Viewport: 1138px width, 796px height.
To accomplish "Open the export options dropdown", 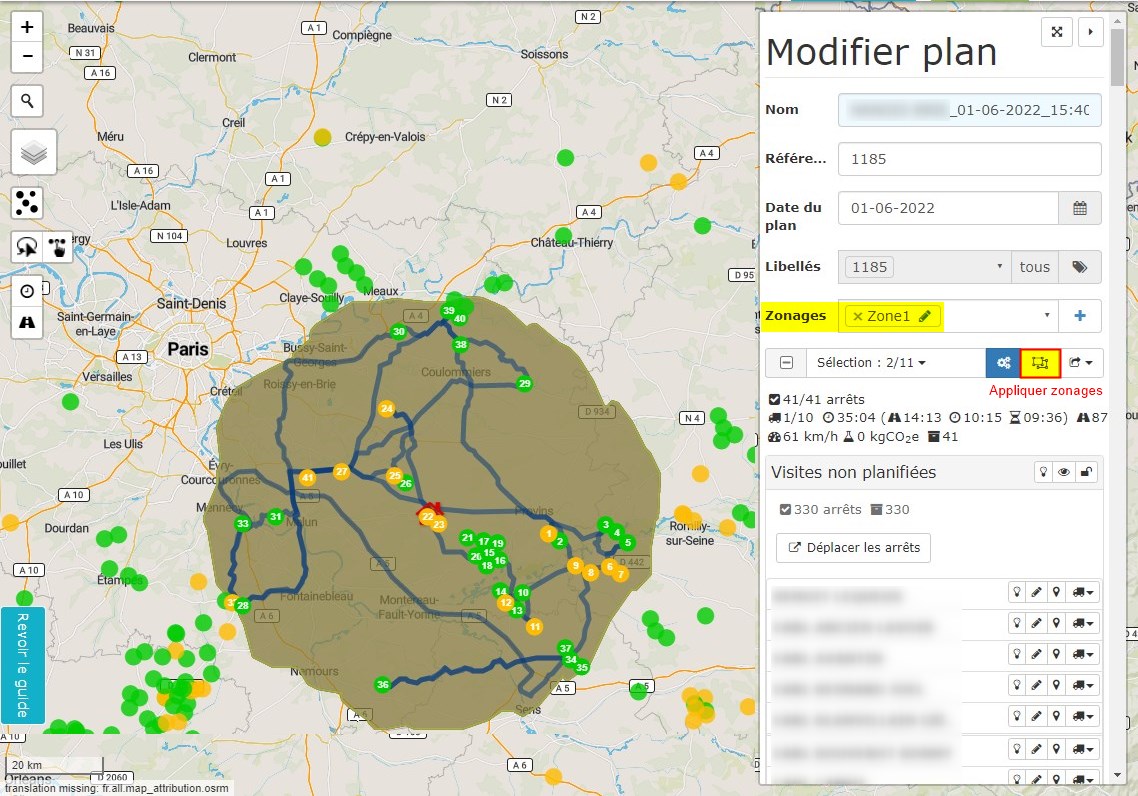I will (1080, 363).
